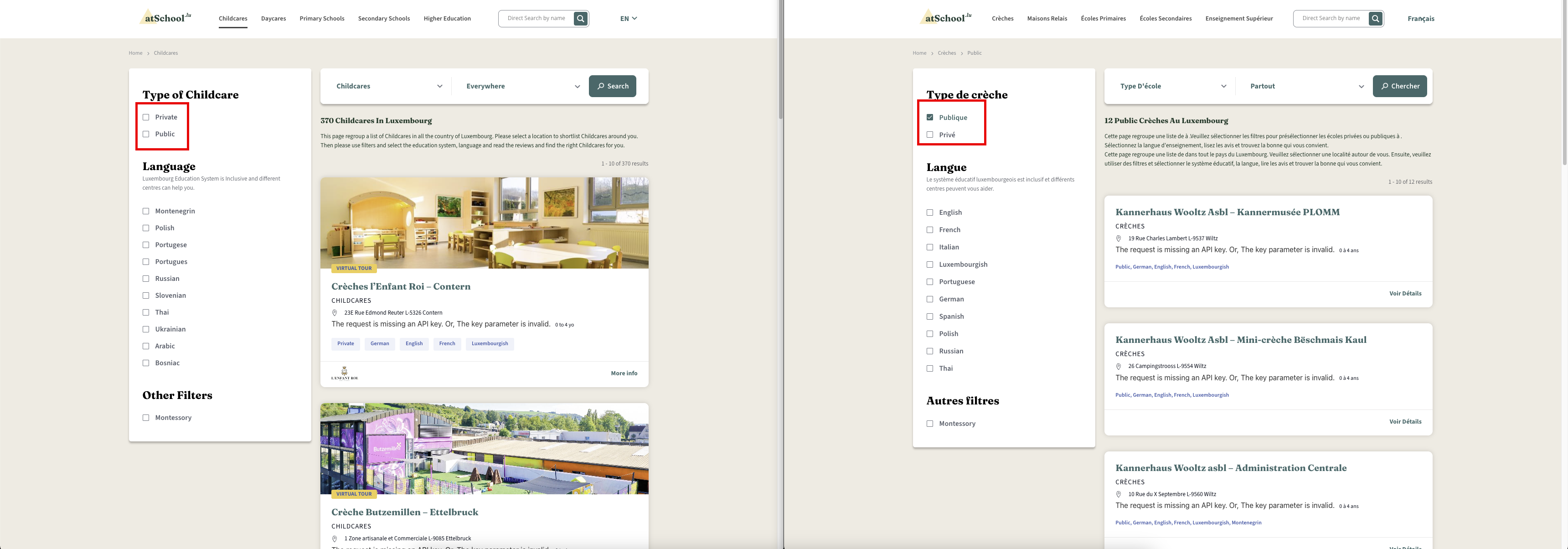Click location pin beside 23E Rue Edmond Reuter
This screenshot has height=549, width=1568.
[334, 313]
